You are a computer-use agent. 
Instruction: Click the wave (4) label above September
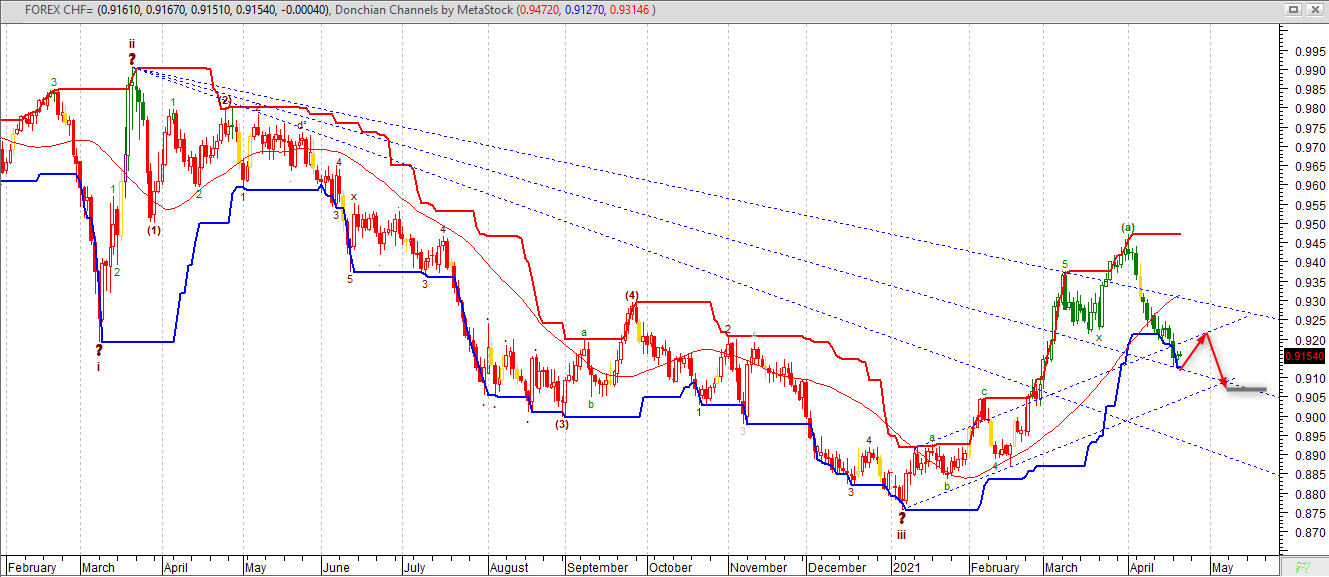[x=631, y=296]
